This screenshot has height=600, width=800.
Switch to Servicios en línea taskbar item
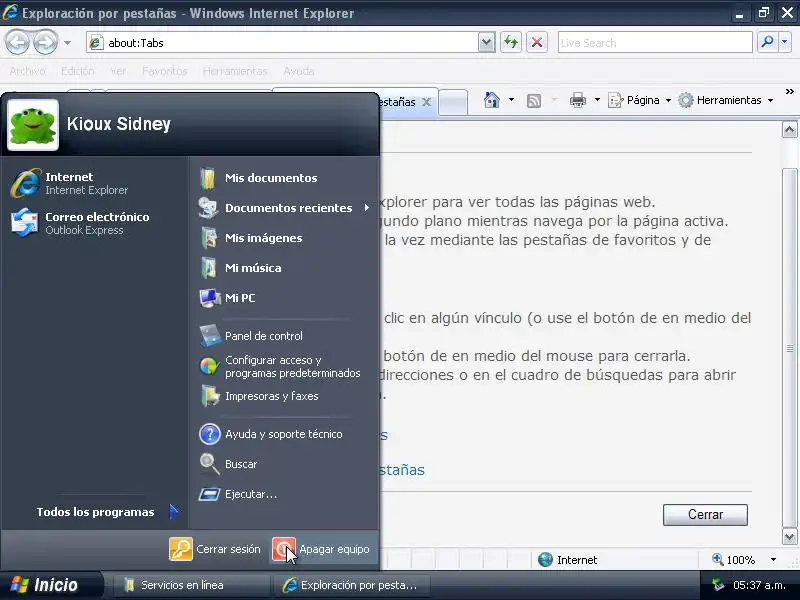click(x=191, y=585)
